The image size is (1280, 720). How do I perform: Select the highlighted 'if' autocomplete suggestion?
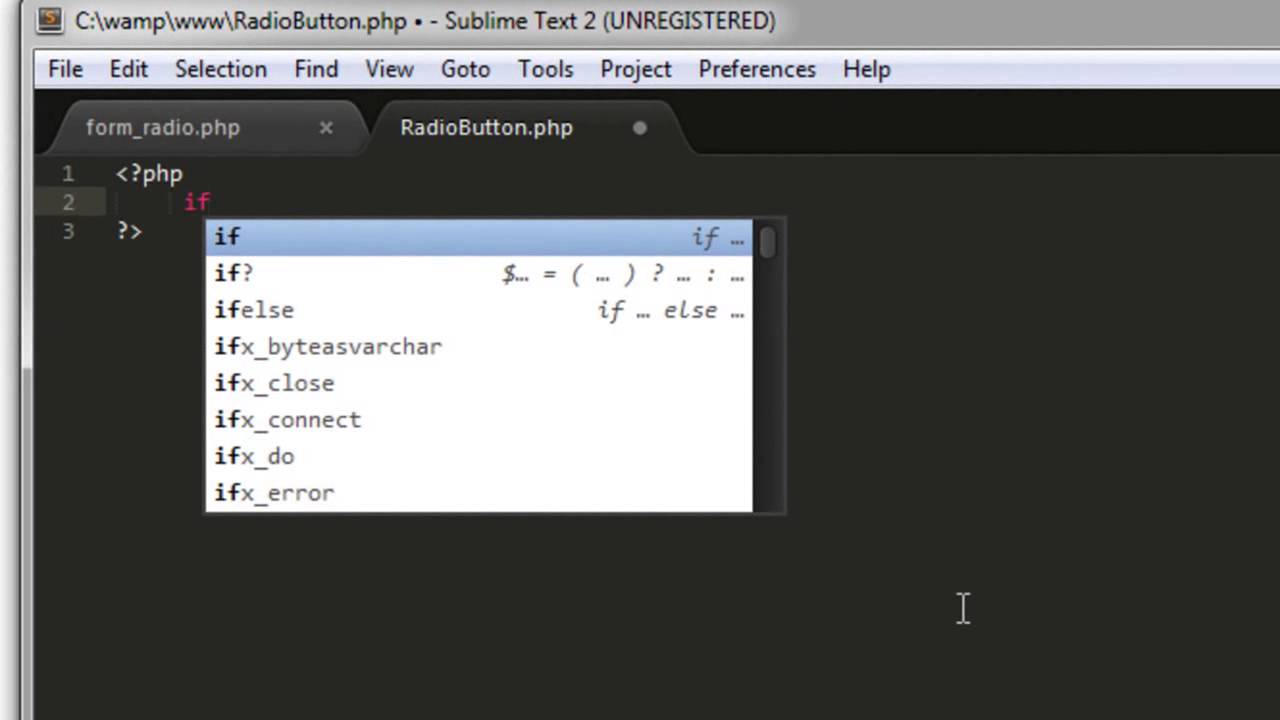click(479, 237)
